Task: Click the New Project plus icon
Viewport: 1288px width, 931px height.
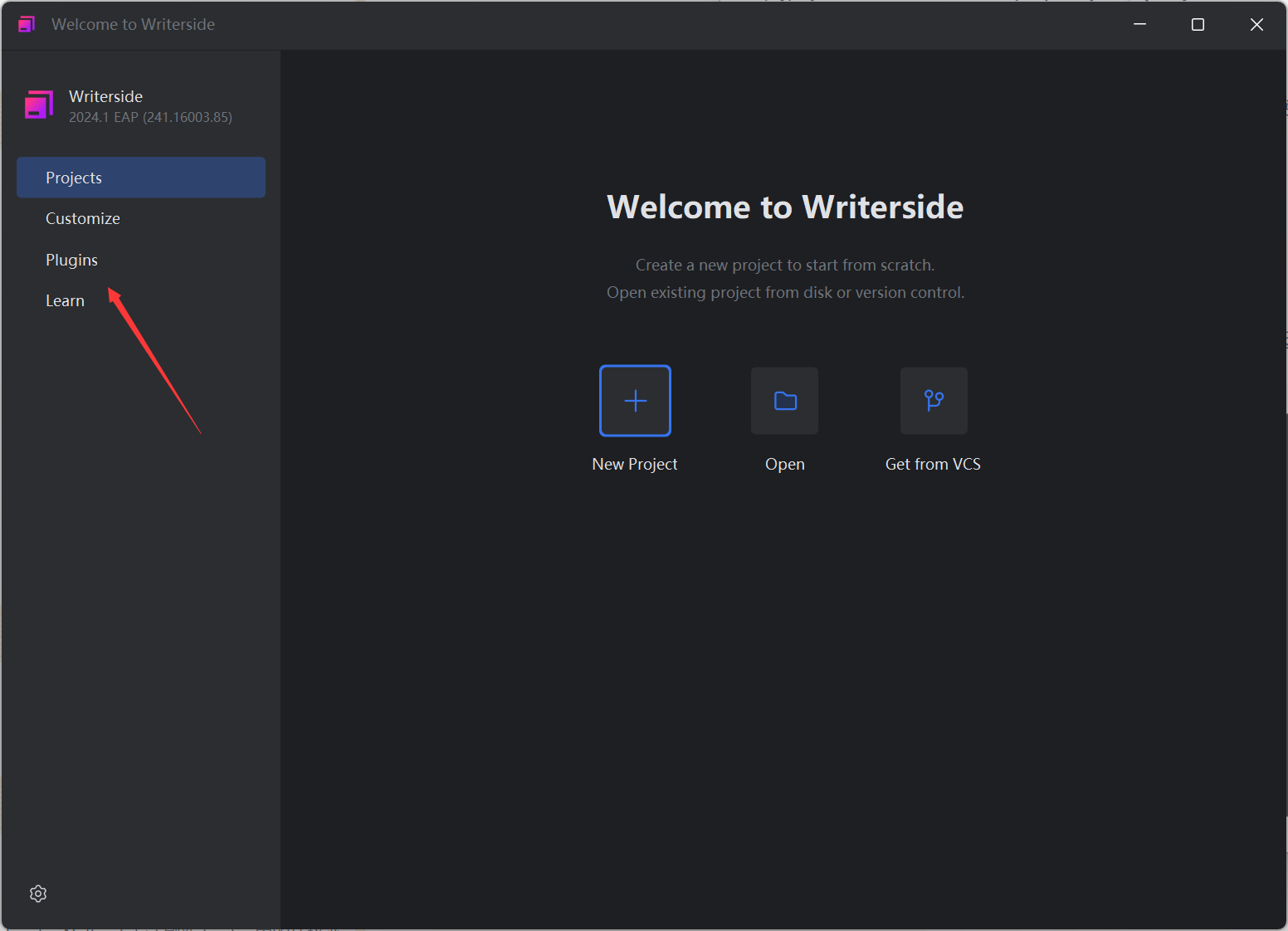Action: click(635, 401)
